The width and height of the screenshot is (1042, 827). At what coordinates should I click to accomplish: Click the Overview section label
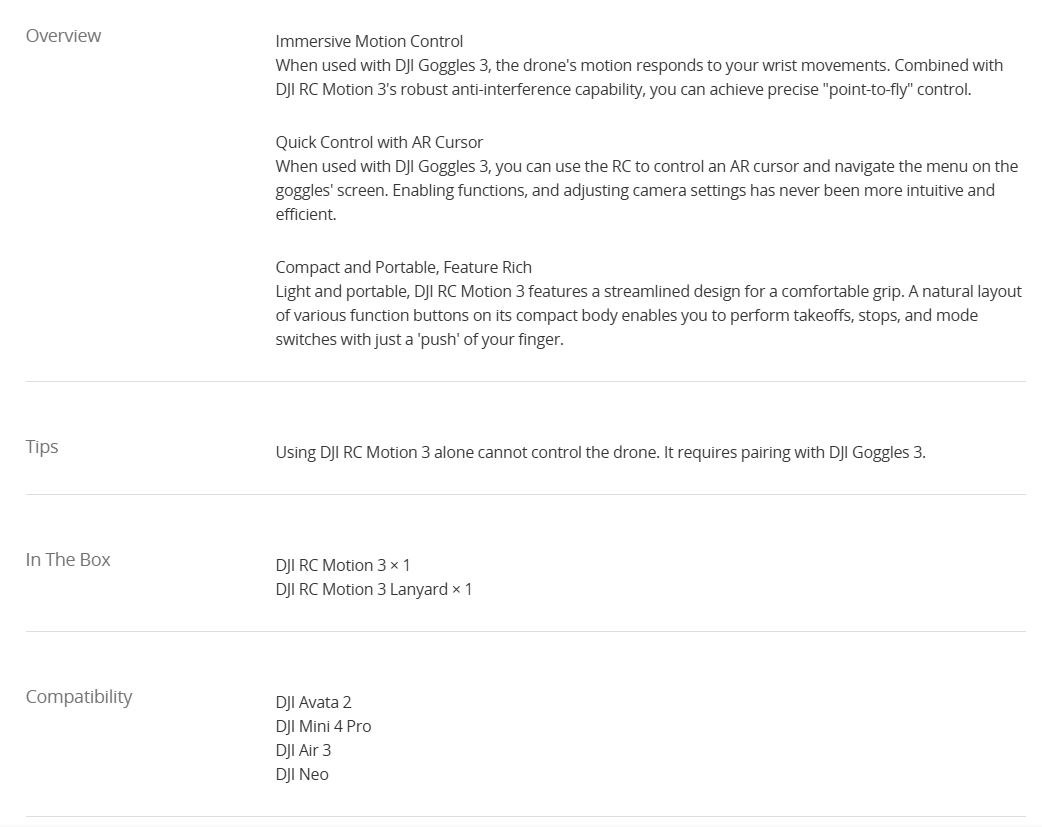(63, 36)
